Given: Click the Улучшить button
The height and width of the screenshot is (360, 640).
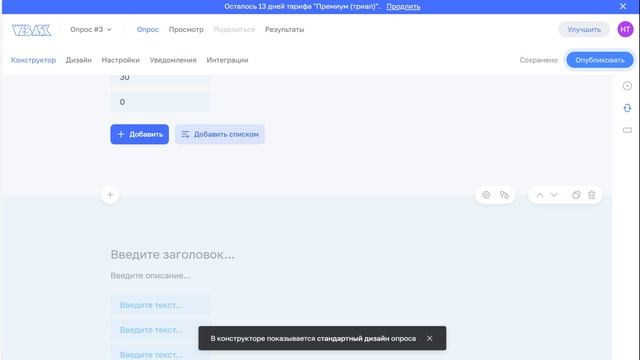Looking at the screenshot, I should tap(584, 29).
